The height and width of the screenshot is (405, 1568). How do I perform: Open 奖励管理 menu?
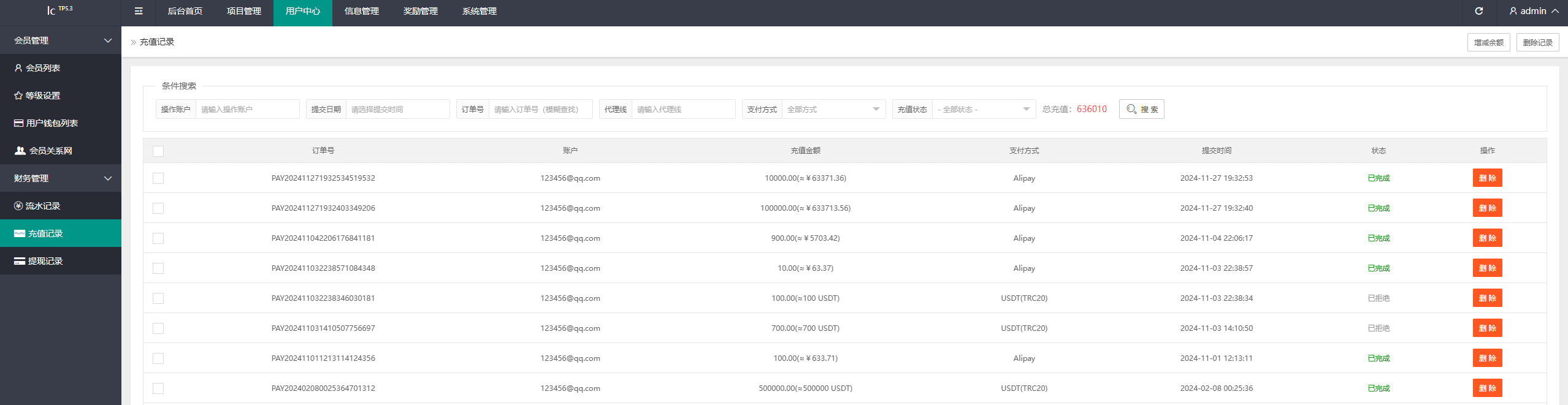421,11
